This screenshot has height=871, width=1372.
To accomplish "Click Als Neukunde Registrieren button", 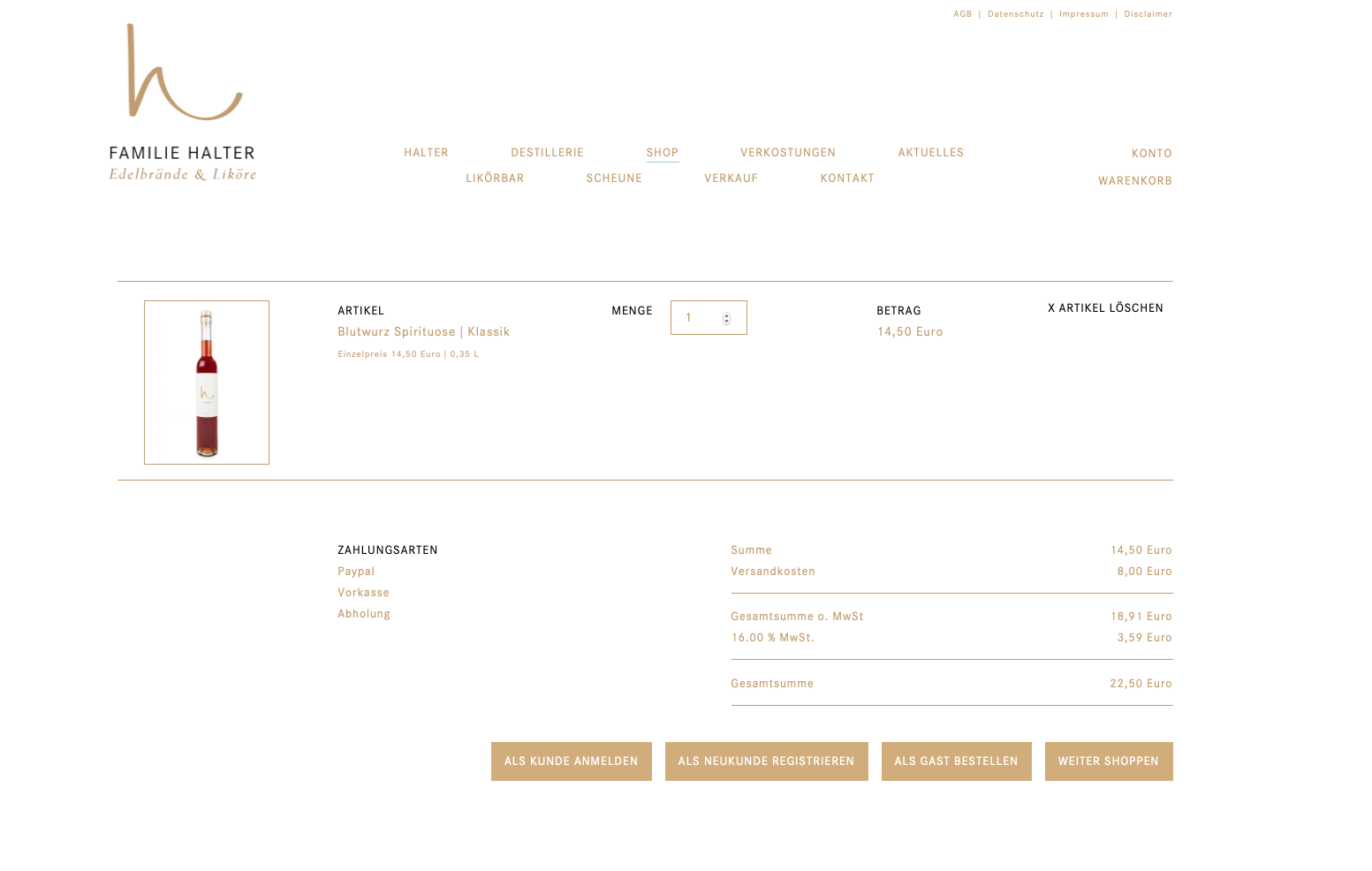I will coord(766,761).
